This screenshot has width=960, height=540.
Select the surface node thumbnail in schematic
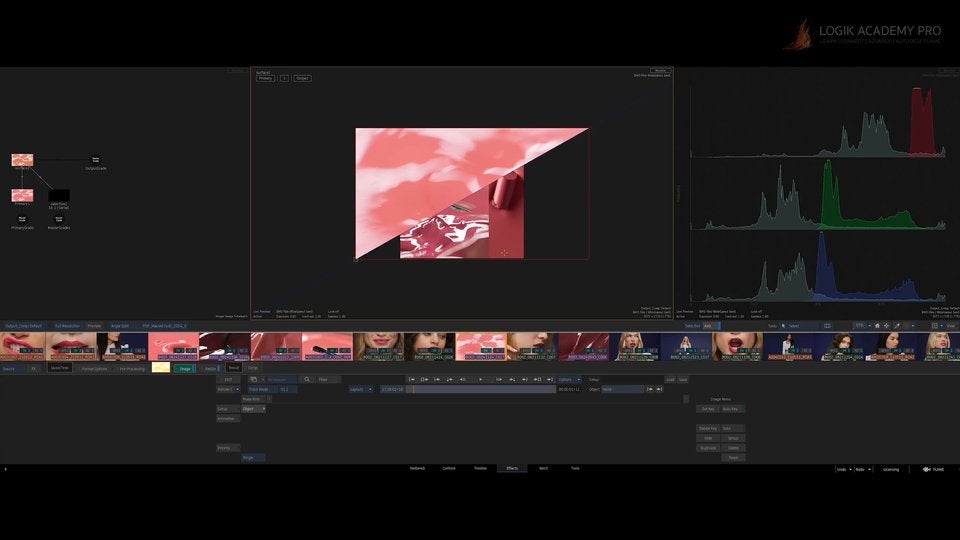pyautogui.click(x=22, y=160)
